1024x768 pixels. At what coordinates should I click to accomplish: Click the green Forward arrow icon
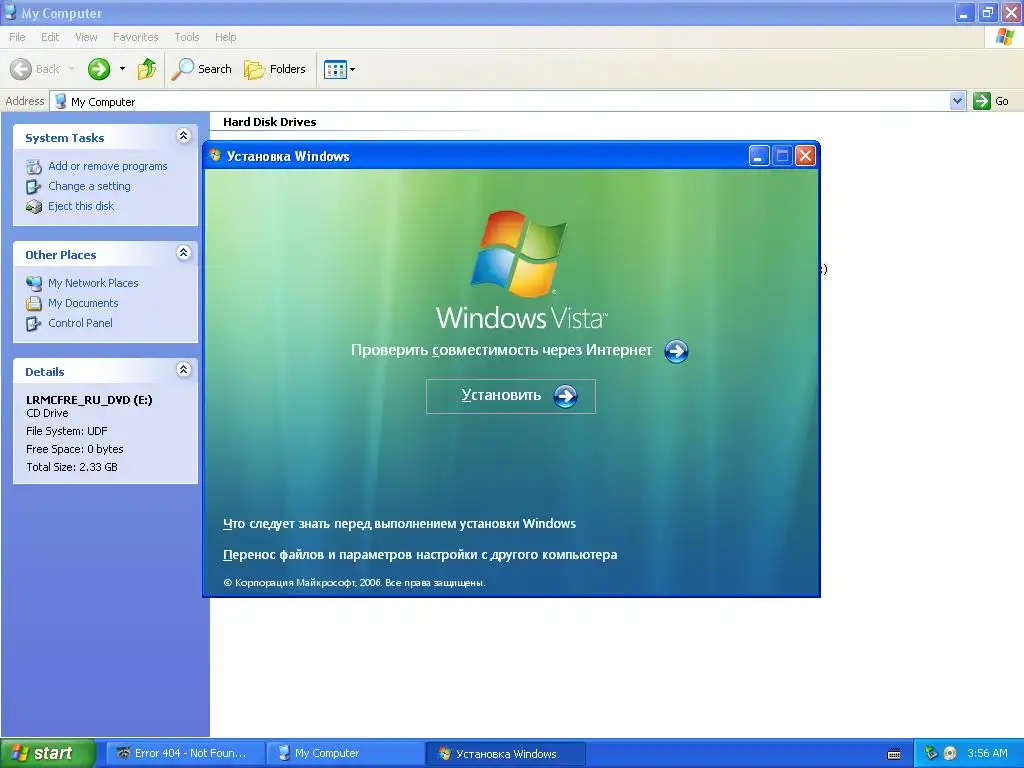(x=99, y=69)
